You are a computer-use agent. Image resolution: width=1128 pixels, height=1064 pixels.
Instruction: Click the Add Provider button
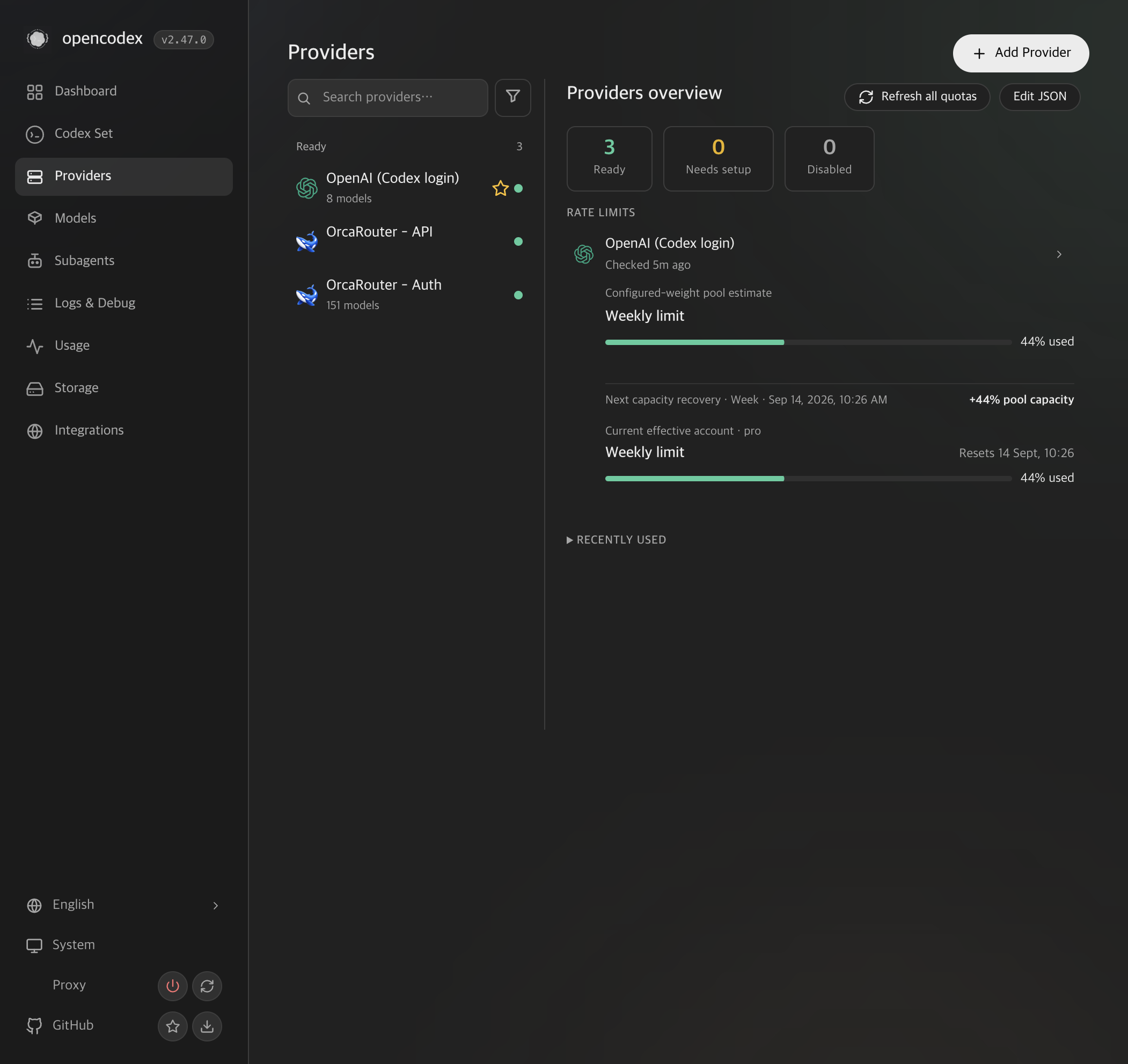(x=1021, y=53)
